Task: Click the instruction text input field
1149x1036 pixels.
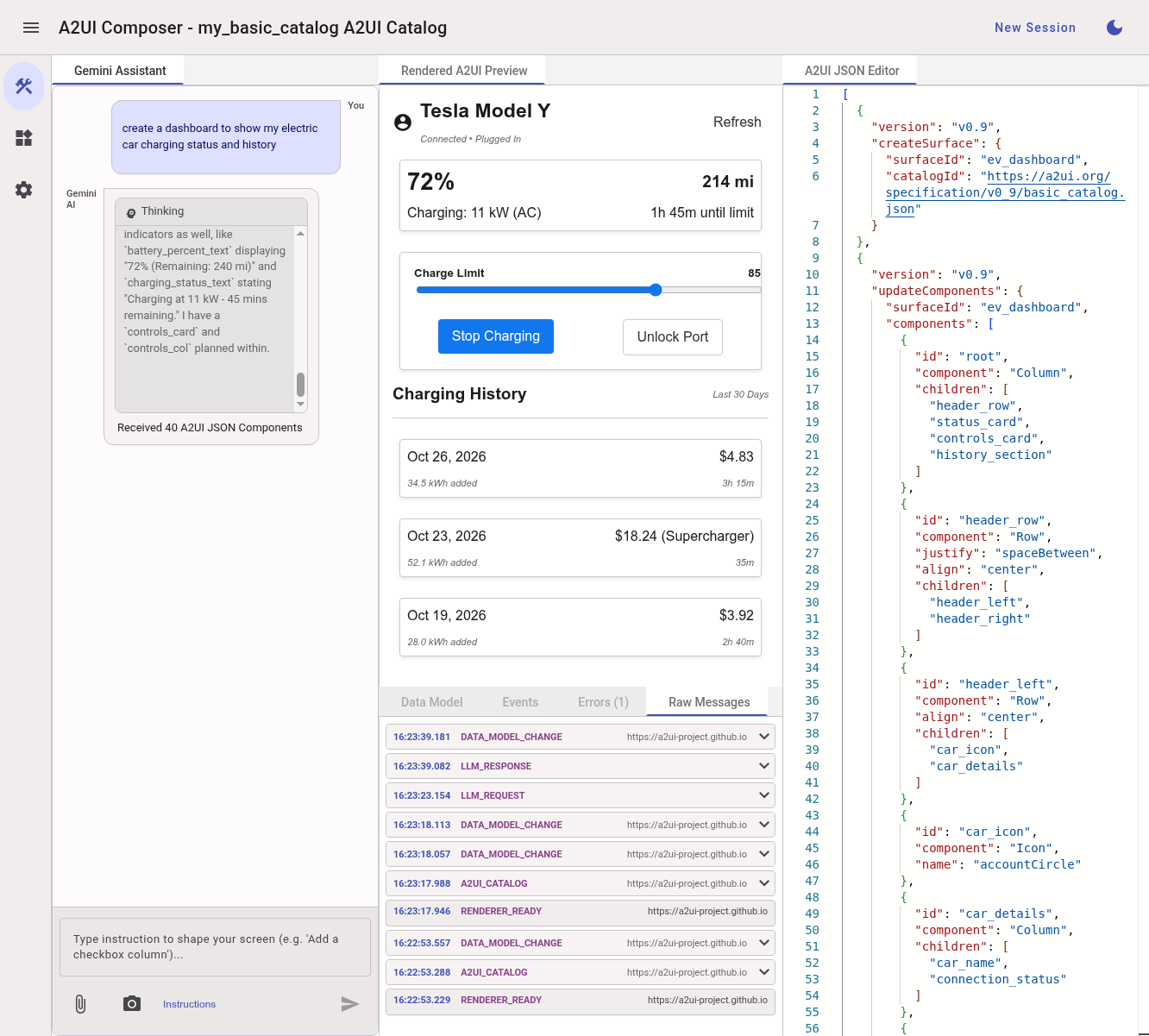Action: 215,947
